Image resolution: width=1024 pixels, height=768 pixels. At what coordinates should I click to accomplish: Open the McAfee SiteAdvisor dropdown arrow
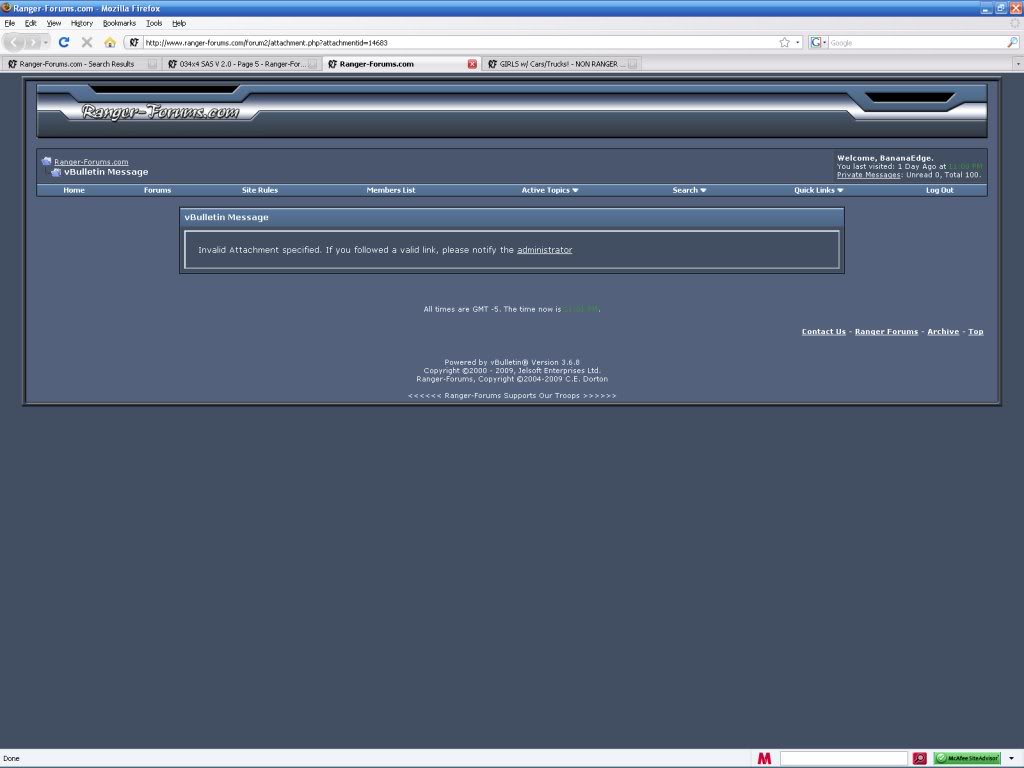(x=1011, y=758)
